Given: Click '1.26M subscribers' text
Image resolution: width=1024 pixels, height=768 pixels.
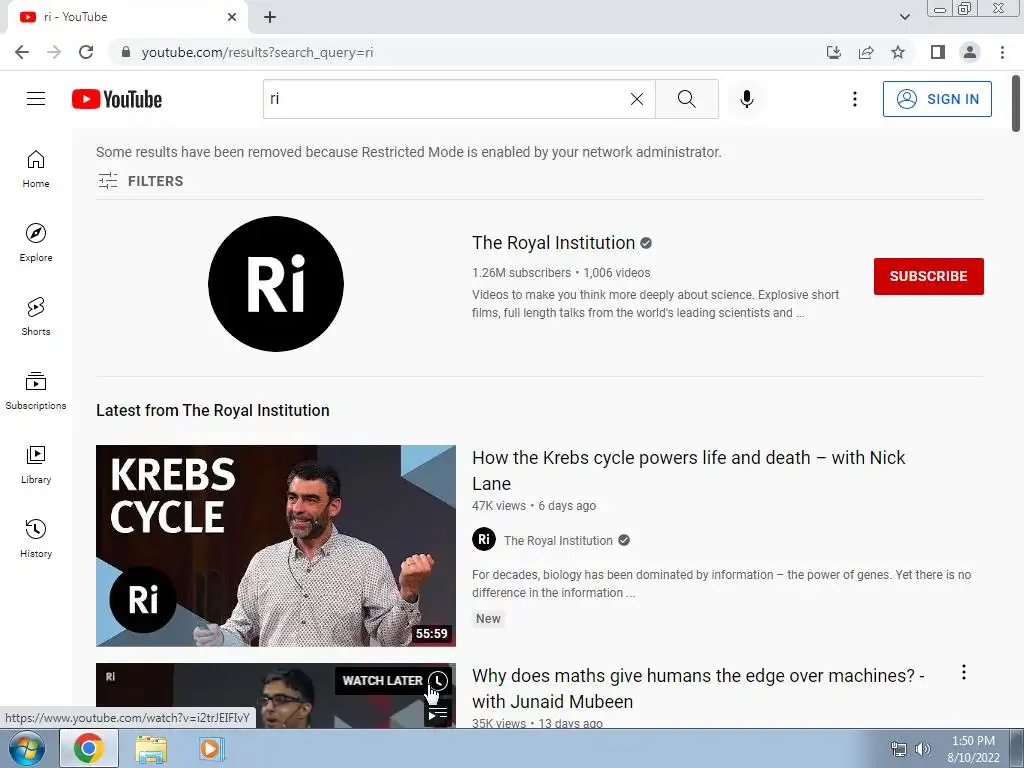Looking at the screenshot, I should (521, 273).
